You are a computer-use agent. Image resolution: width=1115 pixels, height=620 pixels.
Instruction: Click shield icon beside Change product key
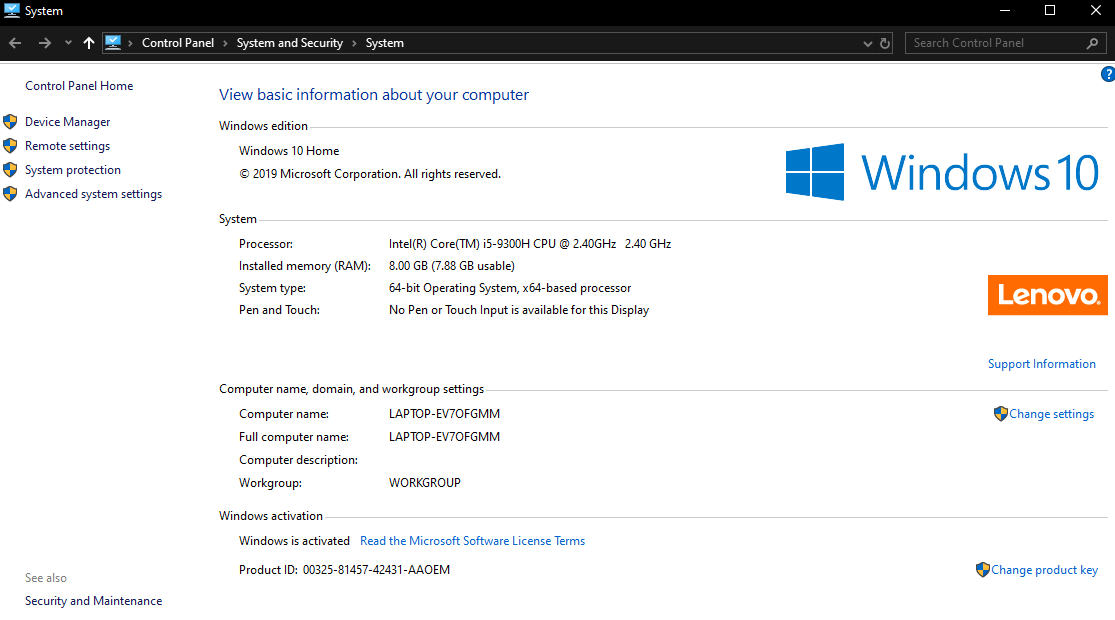coord(983,570)
